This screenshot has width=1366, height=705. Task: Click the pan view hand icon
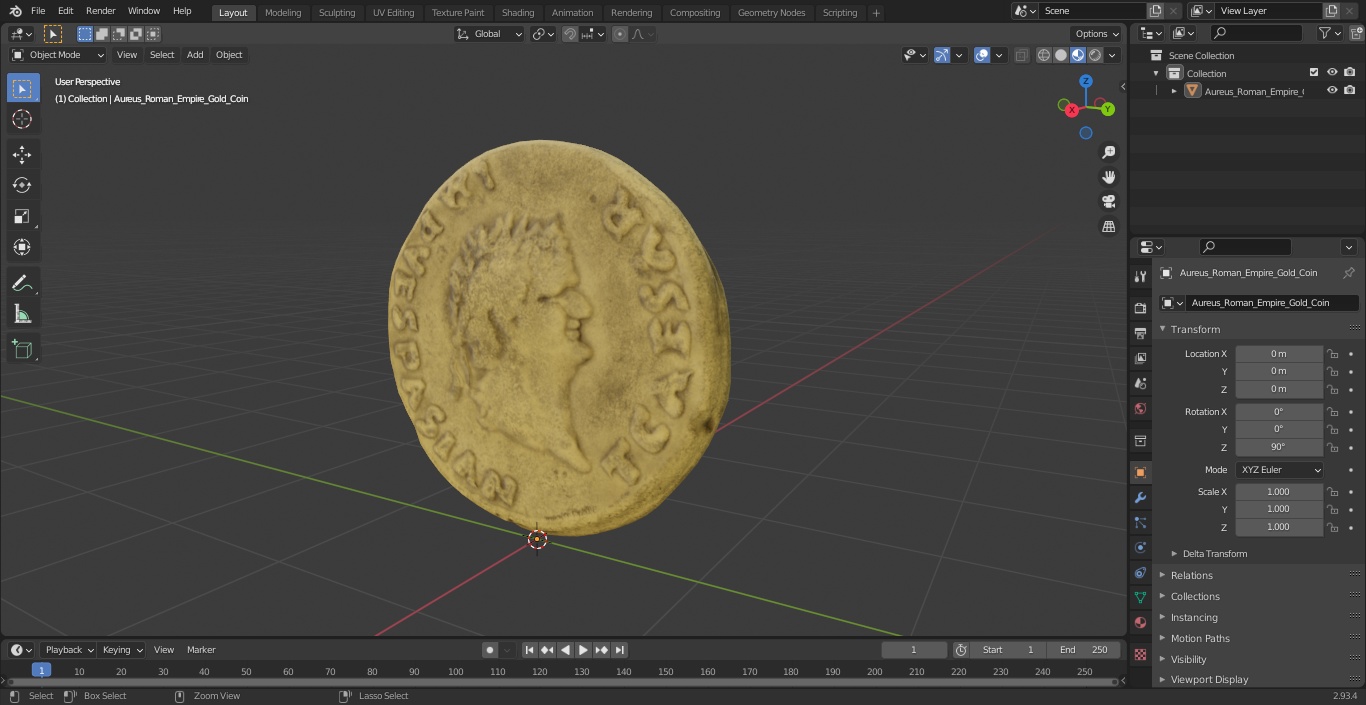click(1108, 177)
